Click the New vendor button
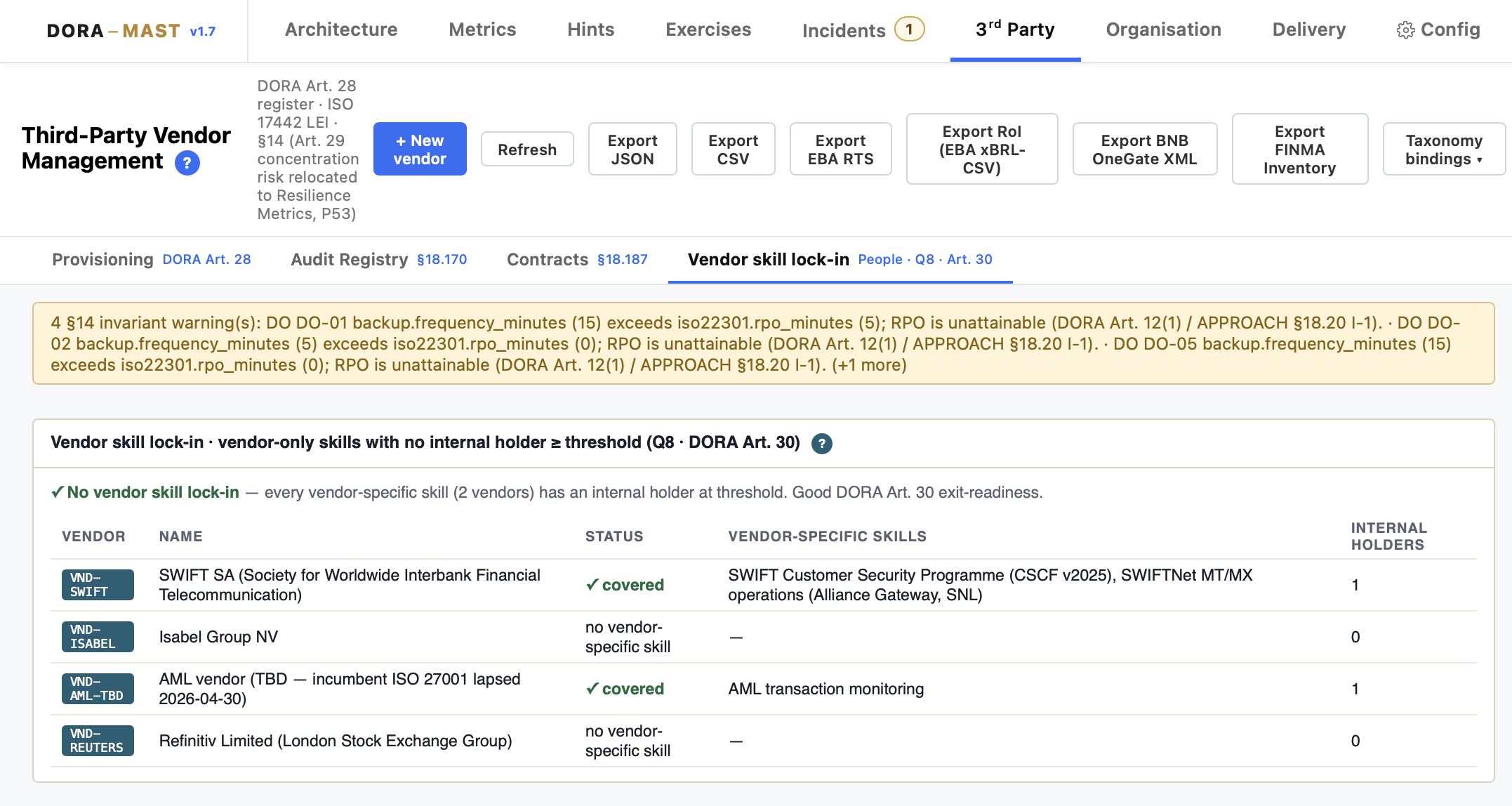 click(420, 150)
